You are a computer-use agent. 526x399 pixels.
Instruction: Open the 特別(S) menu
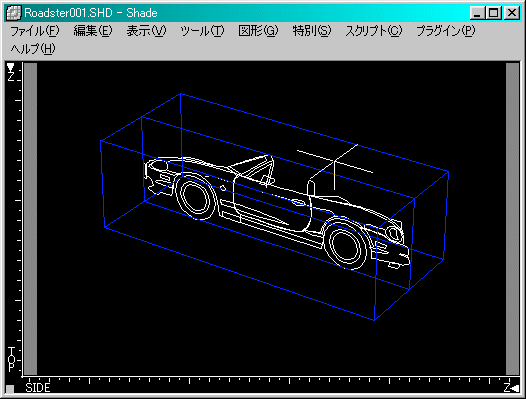pyautogui.click(x=312, y=31)
